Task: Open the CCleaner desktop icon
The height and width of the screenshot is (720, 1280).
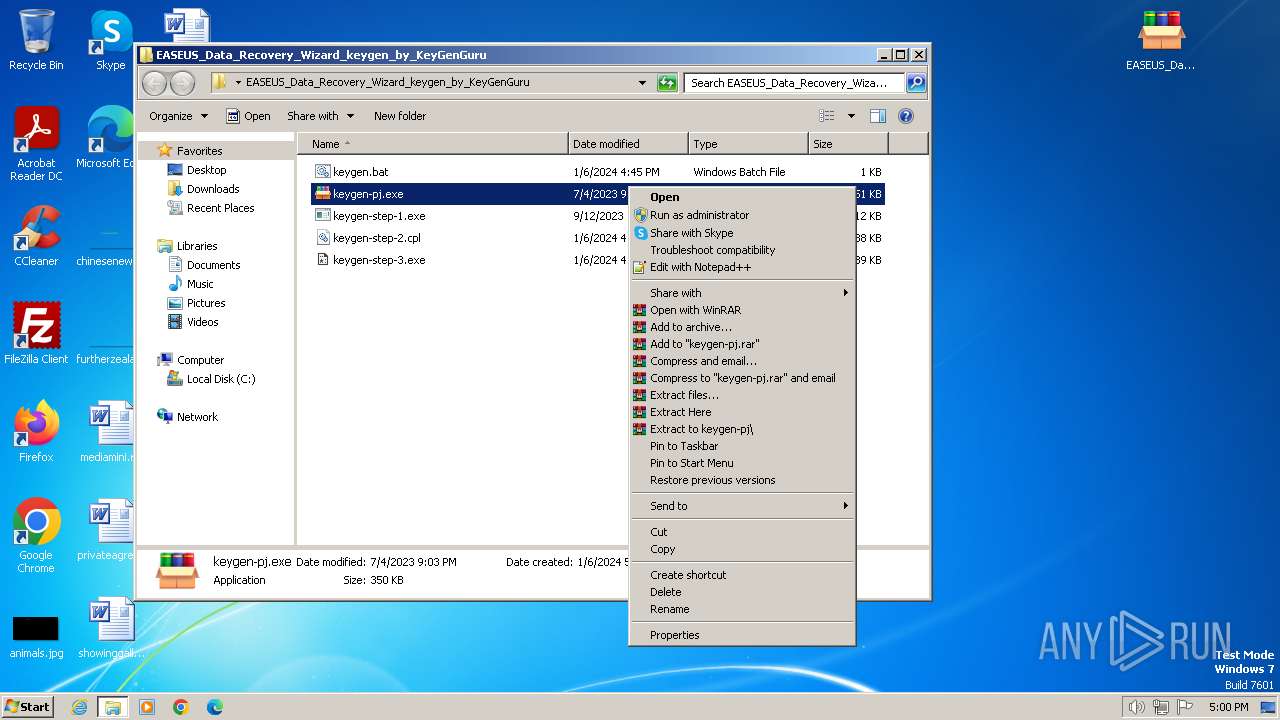Action: point(36,236)
